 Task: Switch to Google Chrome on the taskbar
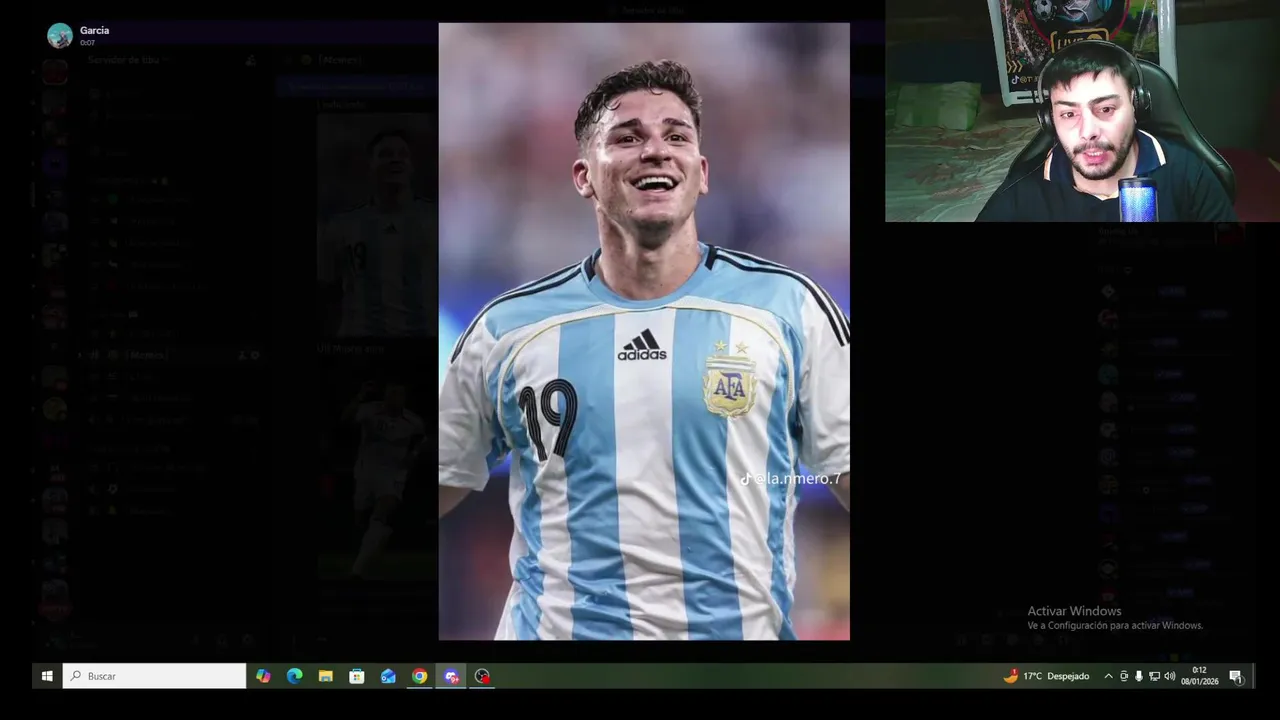click(x=419, y=676)
